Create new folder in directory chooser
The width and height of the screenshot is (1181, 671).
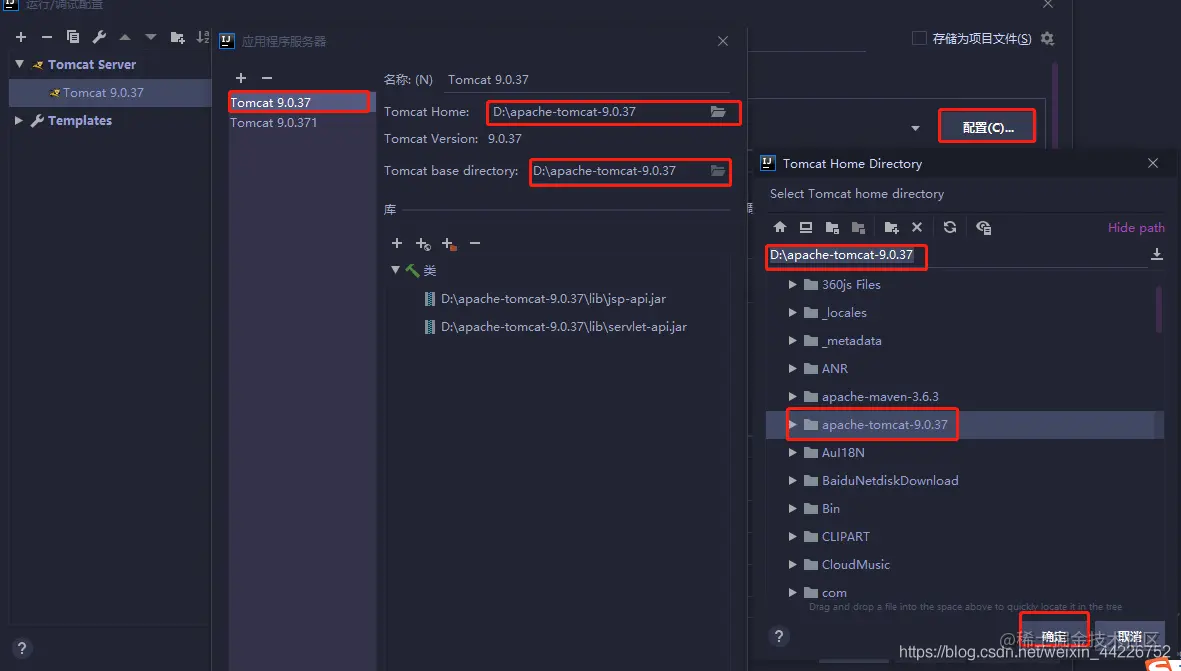click(x=892, y=227)
